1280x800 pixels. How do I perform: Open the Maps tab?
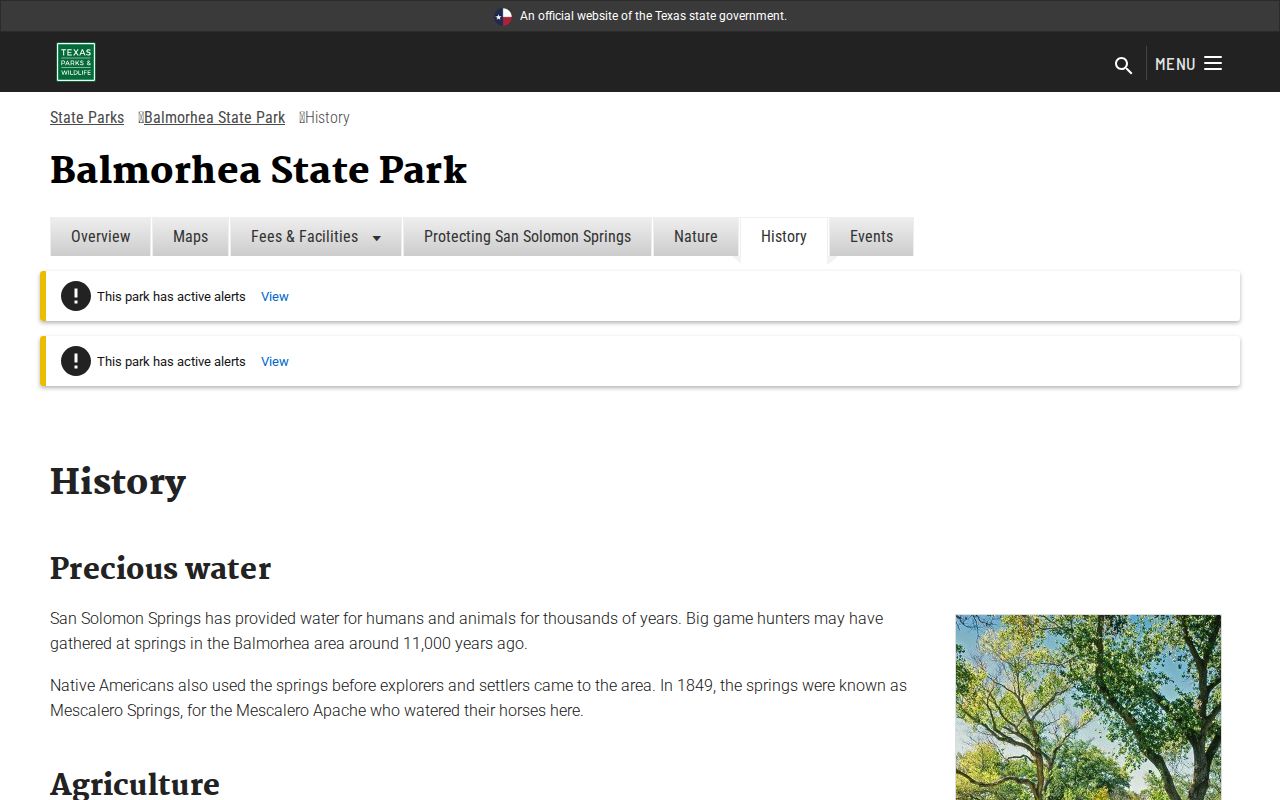(190, 236)
